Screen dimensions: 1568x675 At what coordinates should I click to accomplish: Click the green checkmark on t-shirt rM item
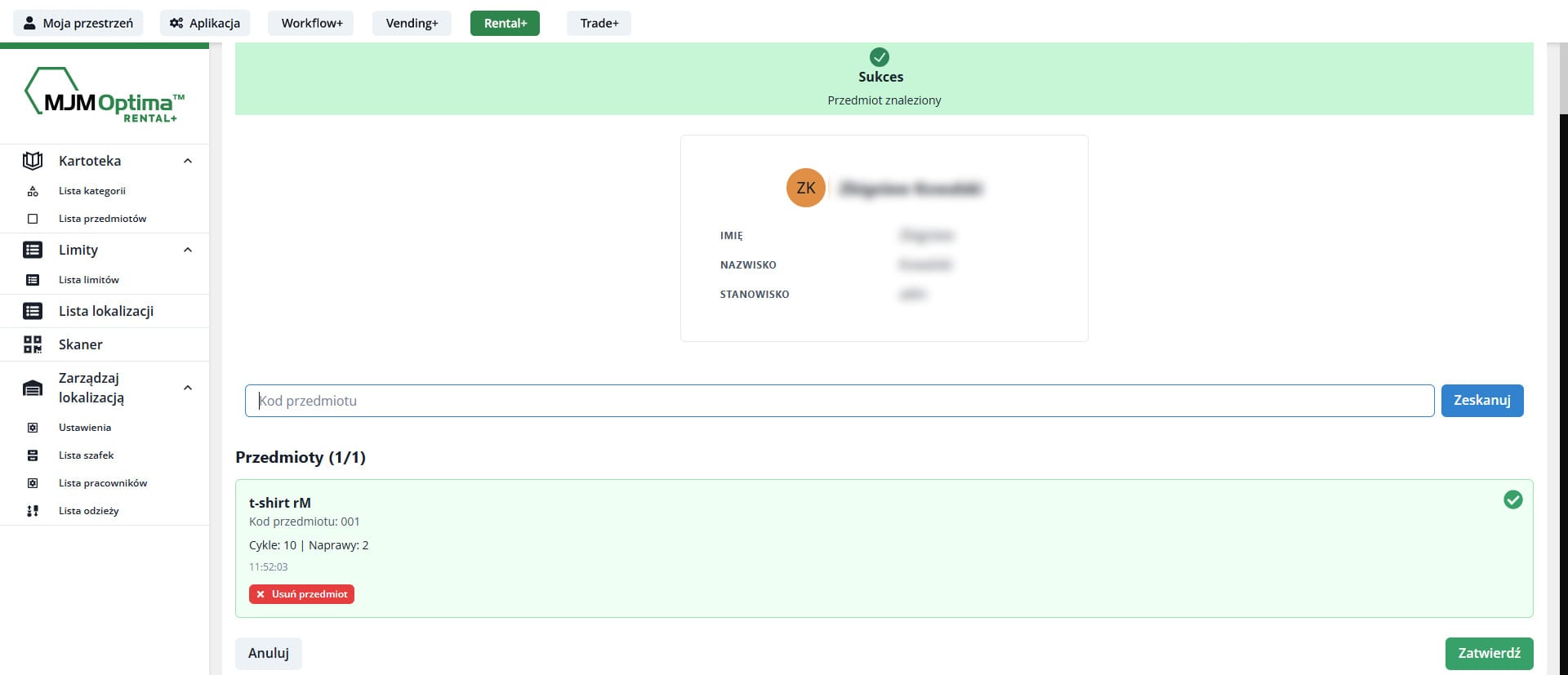pyautogui.click(x=1512, y=500)
